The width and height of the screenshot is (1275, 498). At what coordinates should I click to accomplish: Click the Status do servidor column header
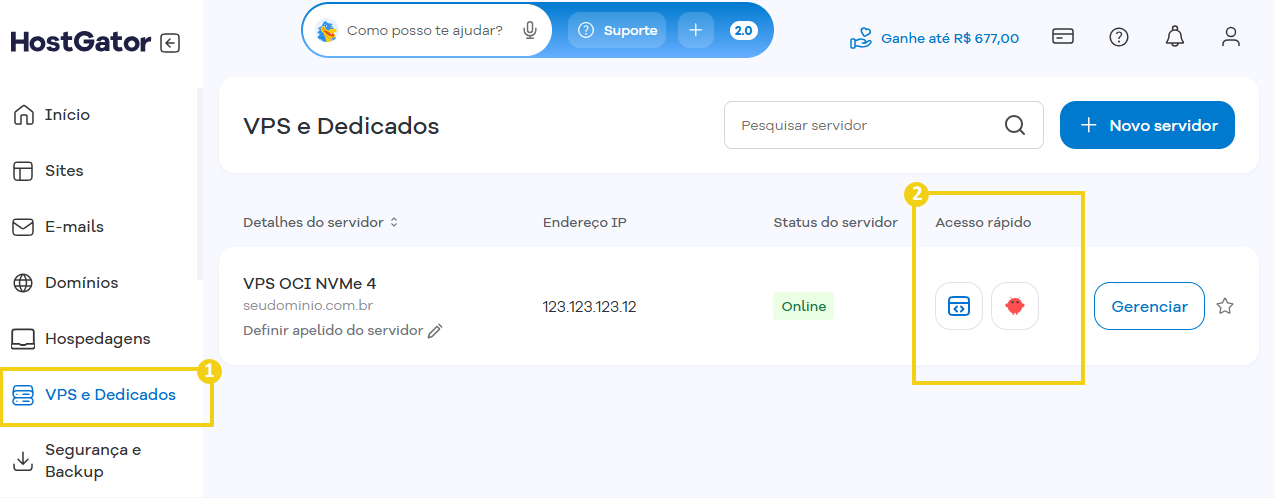pyautogui.click(x=835, y=222)
